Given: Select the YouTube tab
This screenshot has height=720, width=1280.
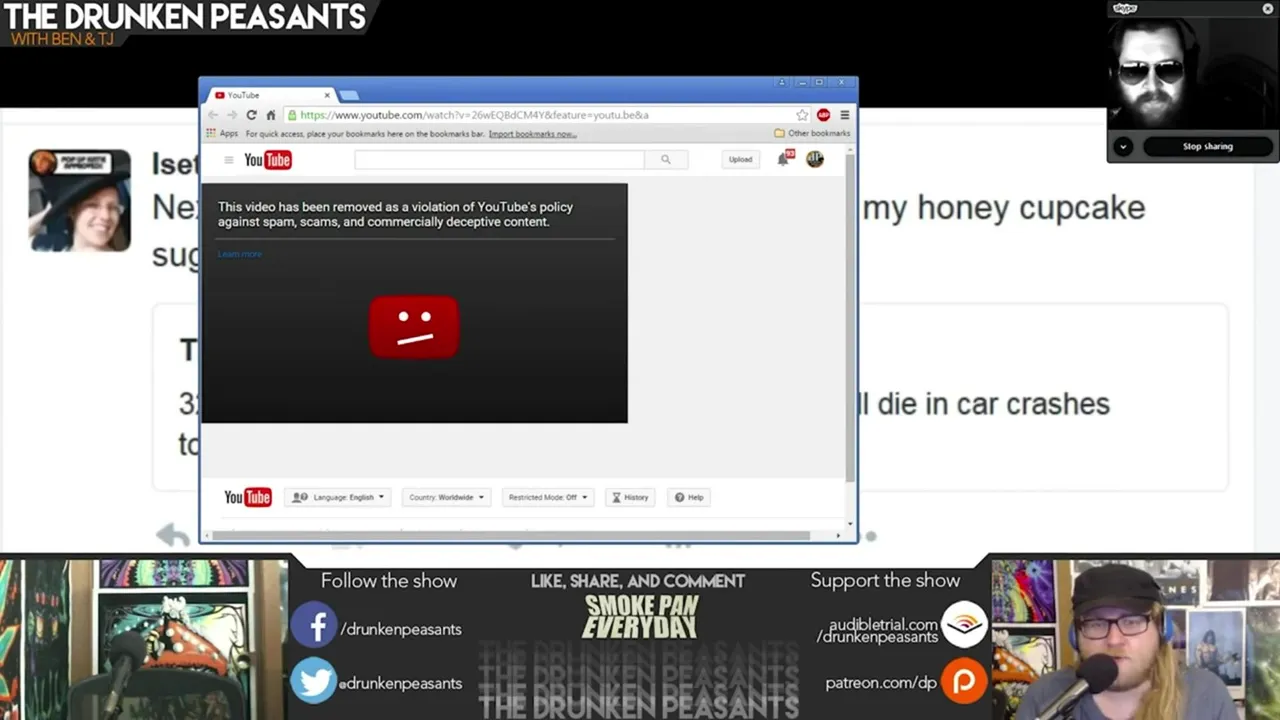Looking at the screenshot, I should 268,95.
